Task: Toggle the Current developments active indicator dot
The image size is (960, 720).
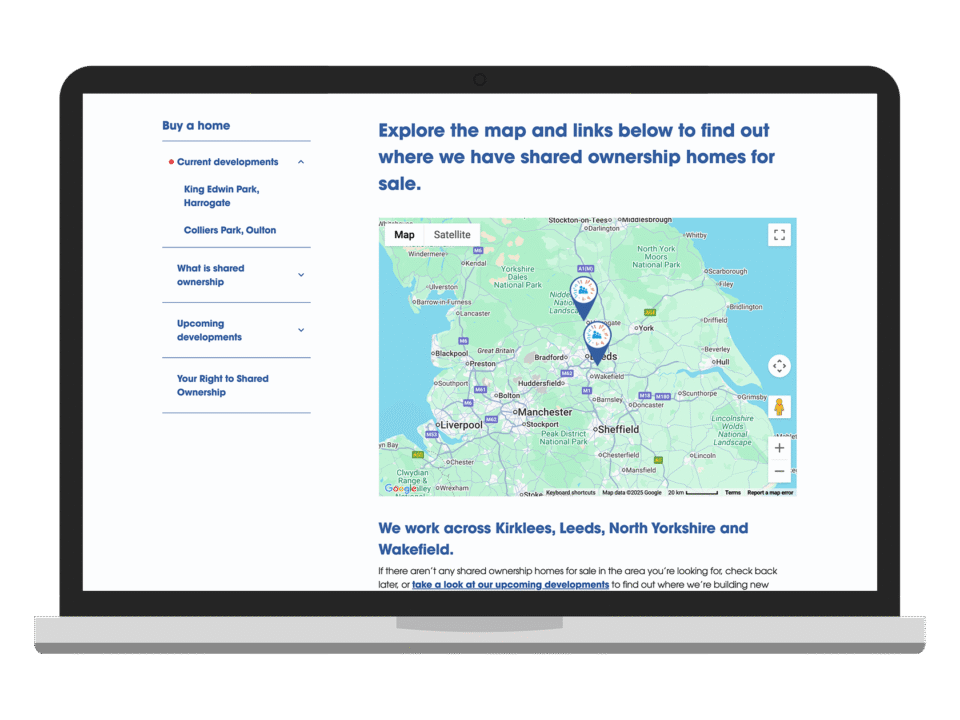Action: (x=170, y=161)
